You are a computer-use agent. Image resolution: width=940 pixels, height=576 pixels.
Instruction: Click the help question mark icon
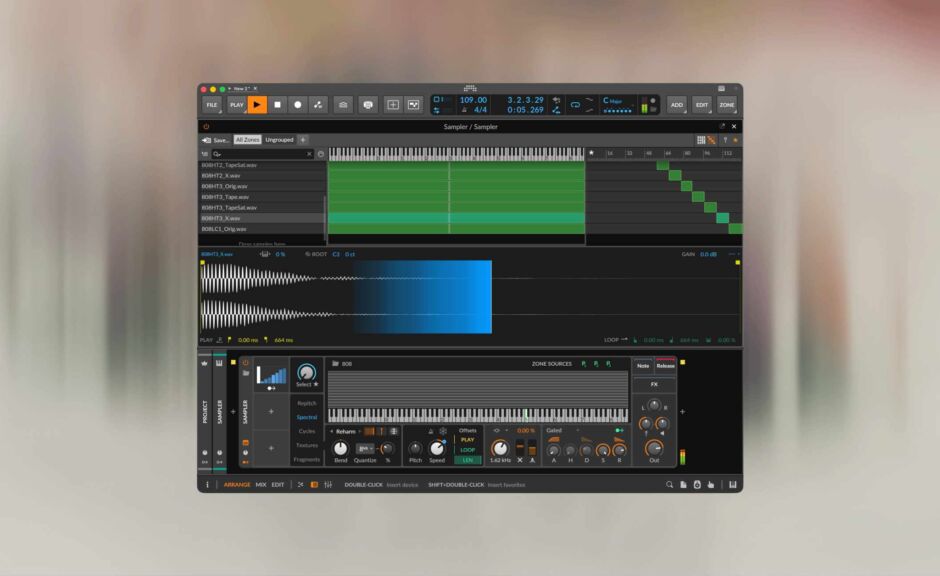725,140
